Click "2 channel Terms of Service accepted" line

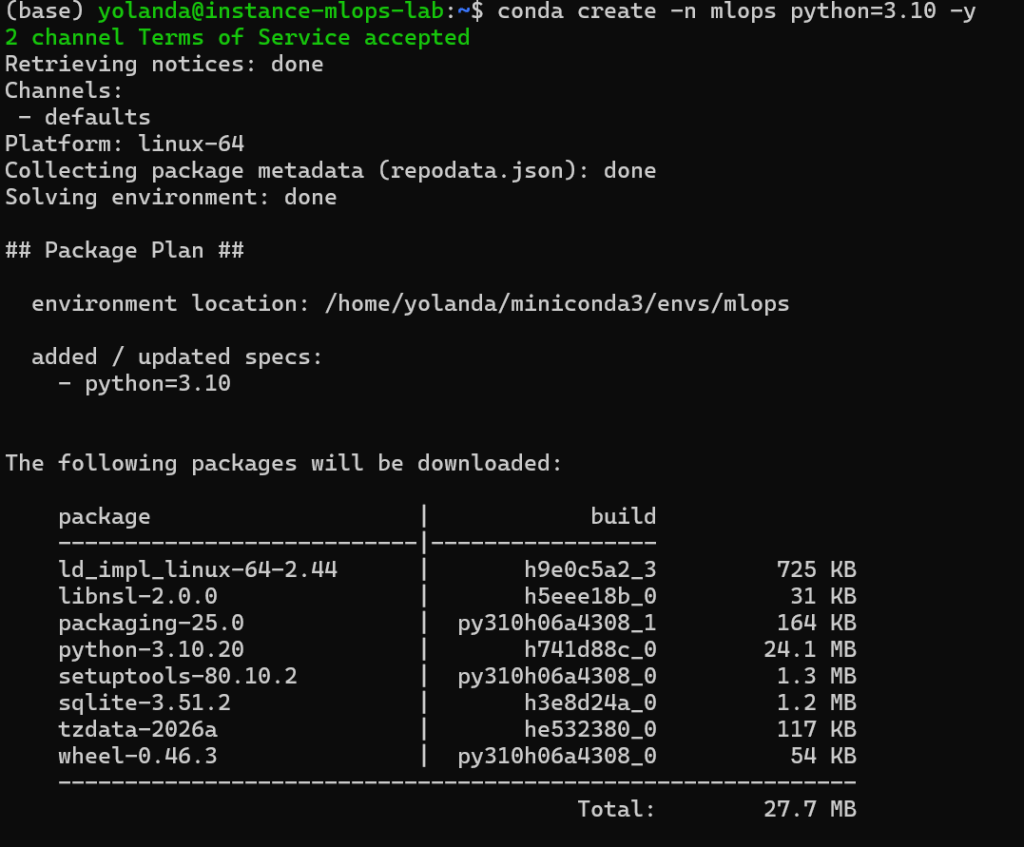(237, 38)
